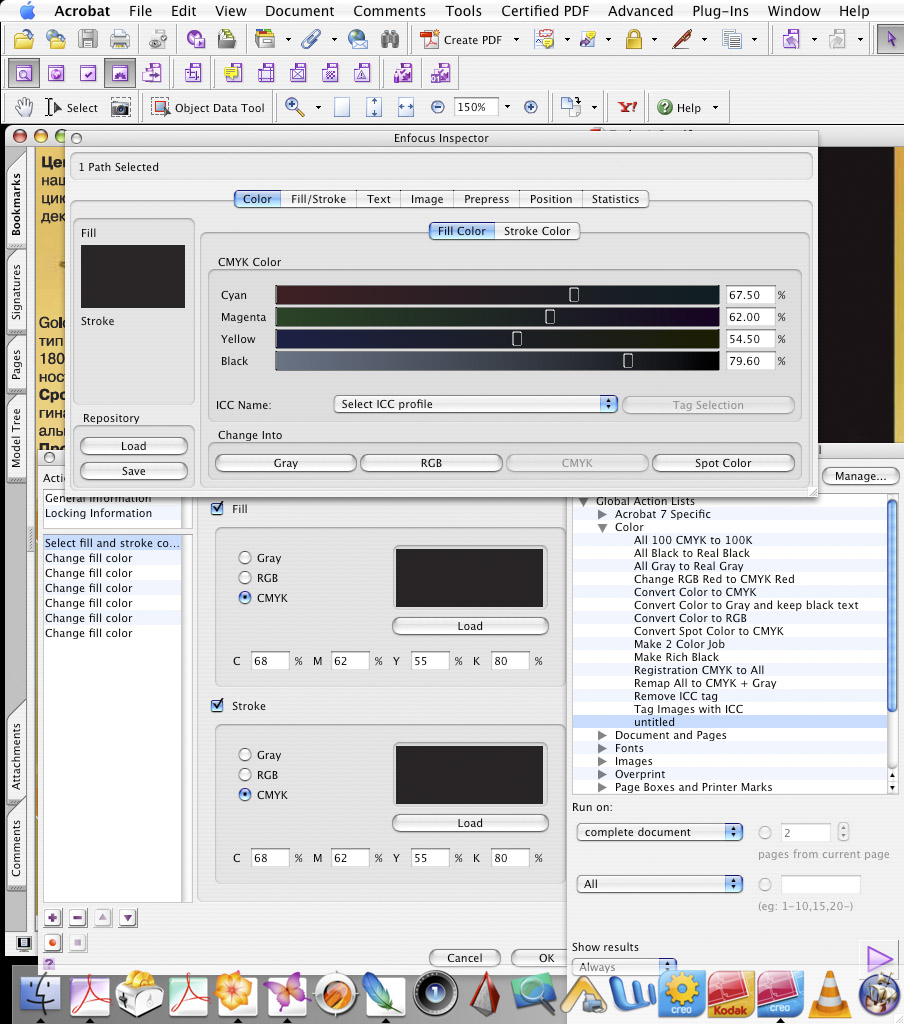904x1024 pixels.
Task: Switch to the Prepress tab
Action: tap(486, 199)
